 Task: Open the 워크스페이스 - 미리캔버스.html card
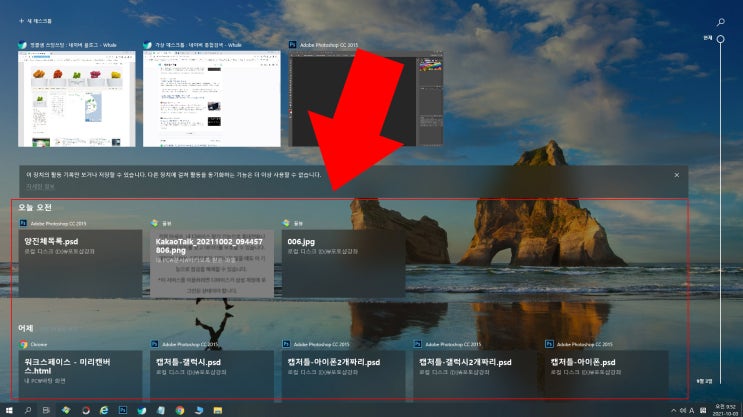point(80,374)
